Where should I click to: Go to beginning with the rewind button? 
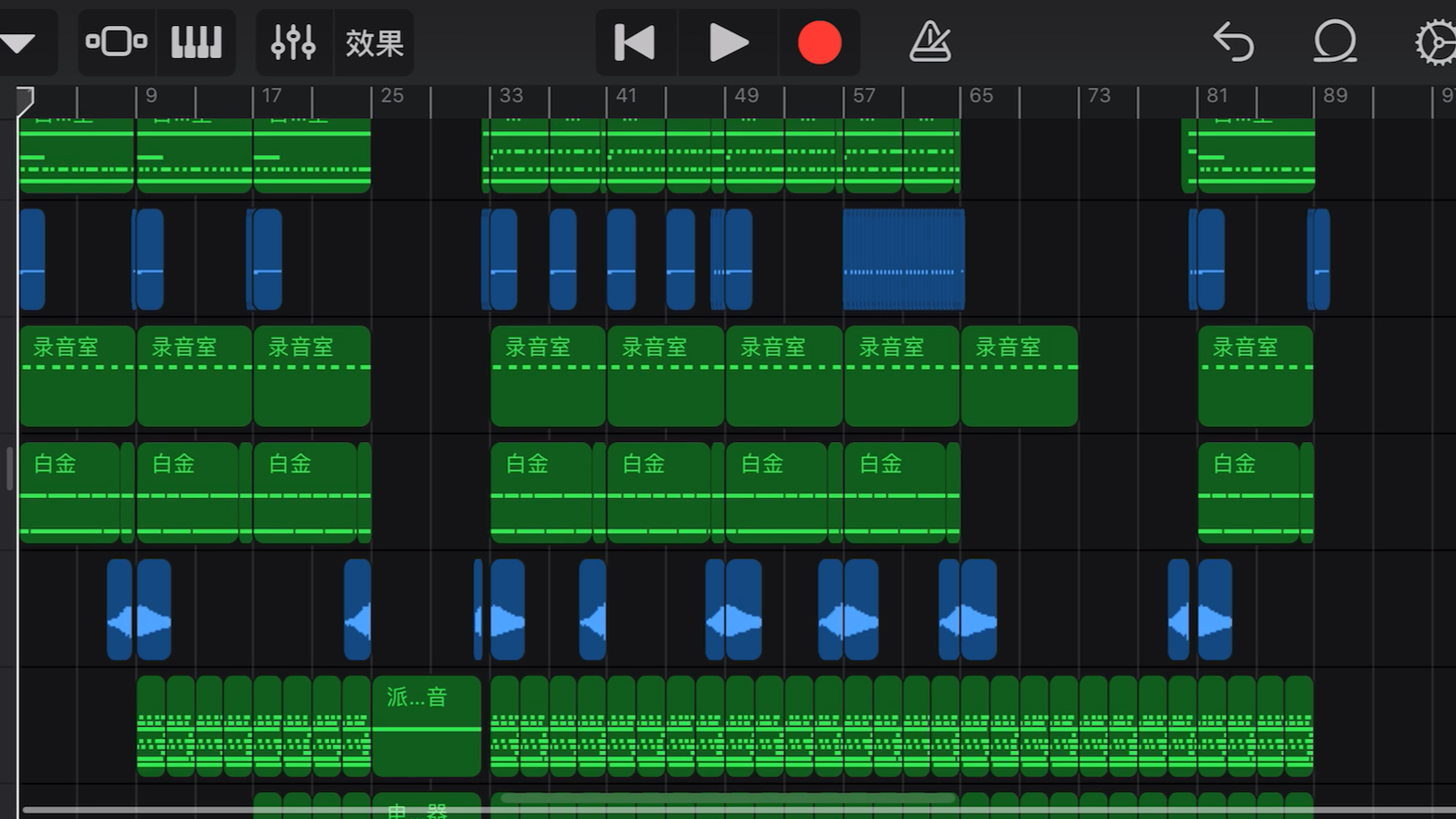[635, 42]
